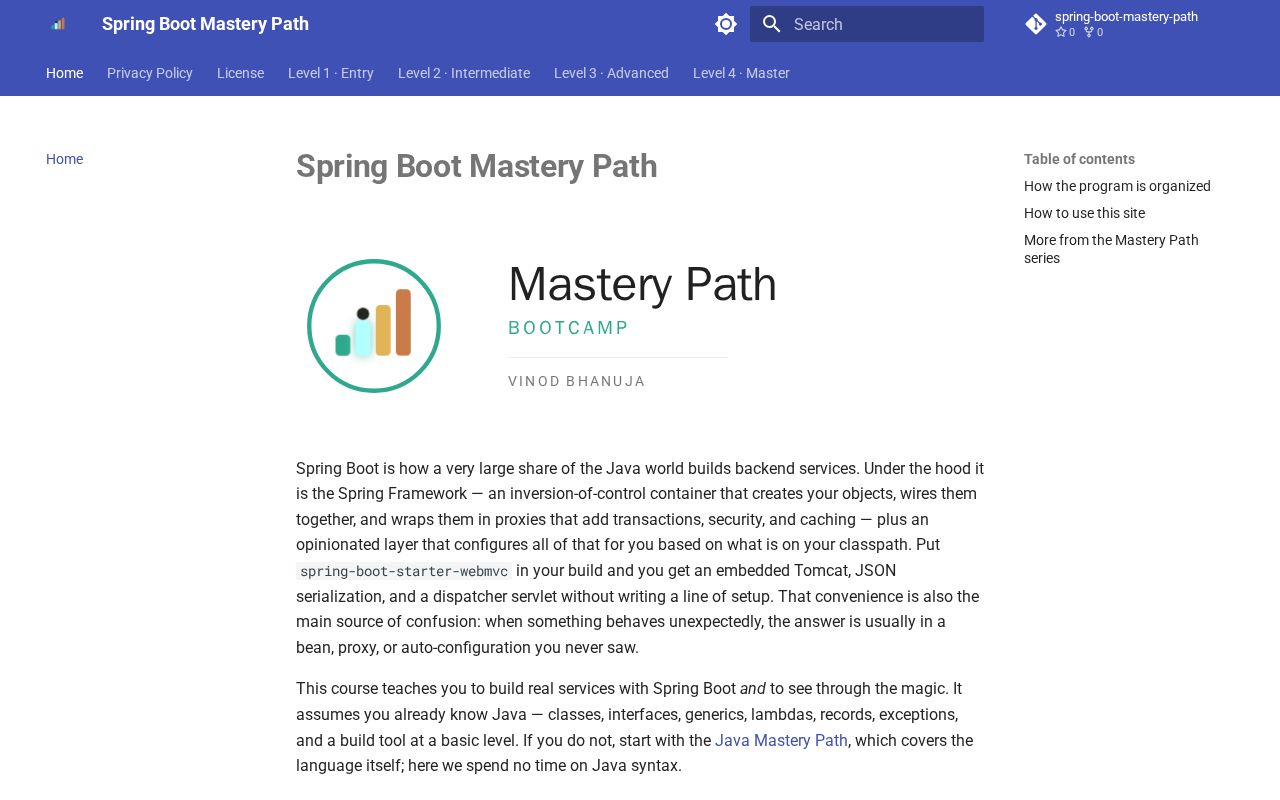This screenshot has height=800, width=1280.
Task: Click the Spring Boot Mastery Path page heading
Action: click(x=476, y=166)
